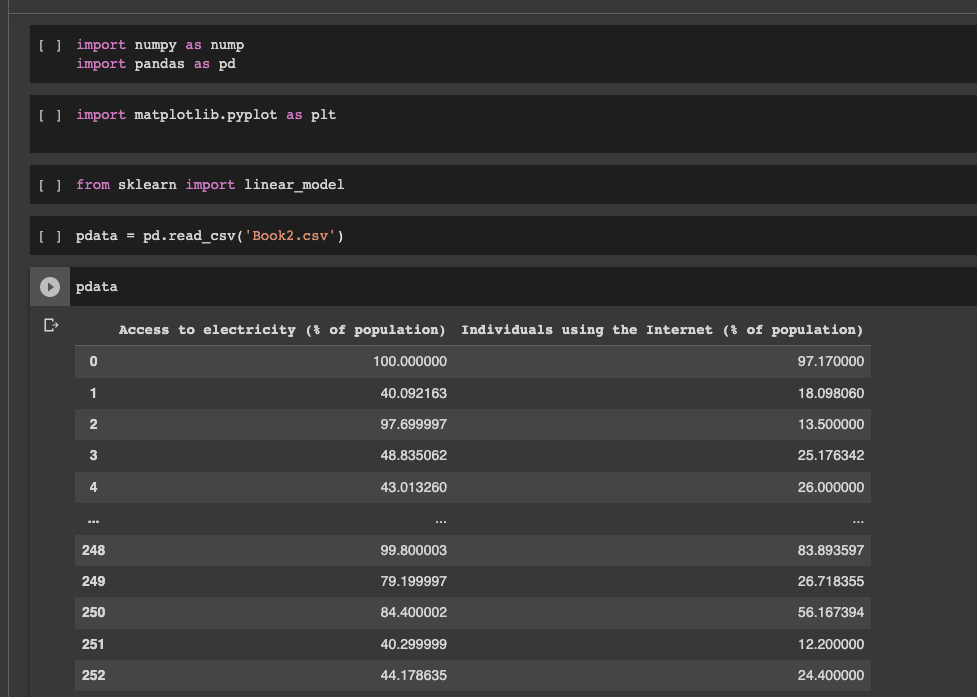Click the pd.read_csv('Book2.csv') code line

point(210,236)
